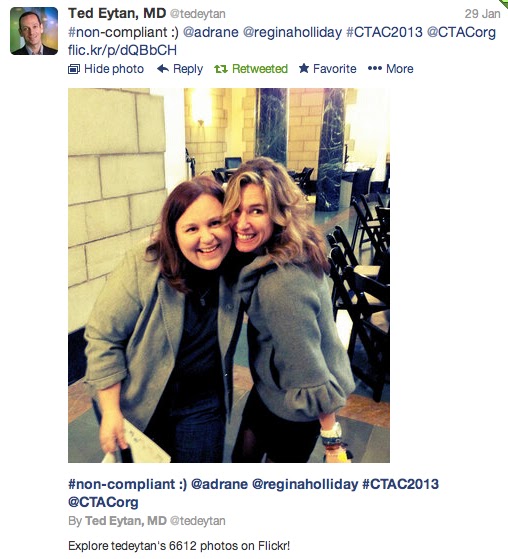Expand the More options menu
Screen dimensions: 508x559
click(400, 68)
